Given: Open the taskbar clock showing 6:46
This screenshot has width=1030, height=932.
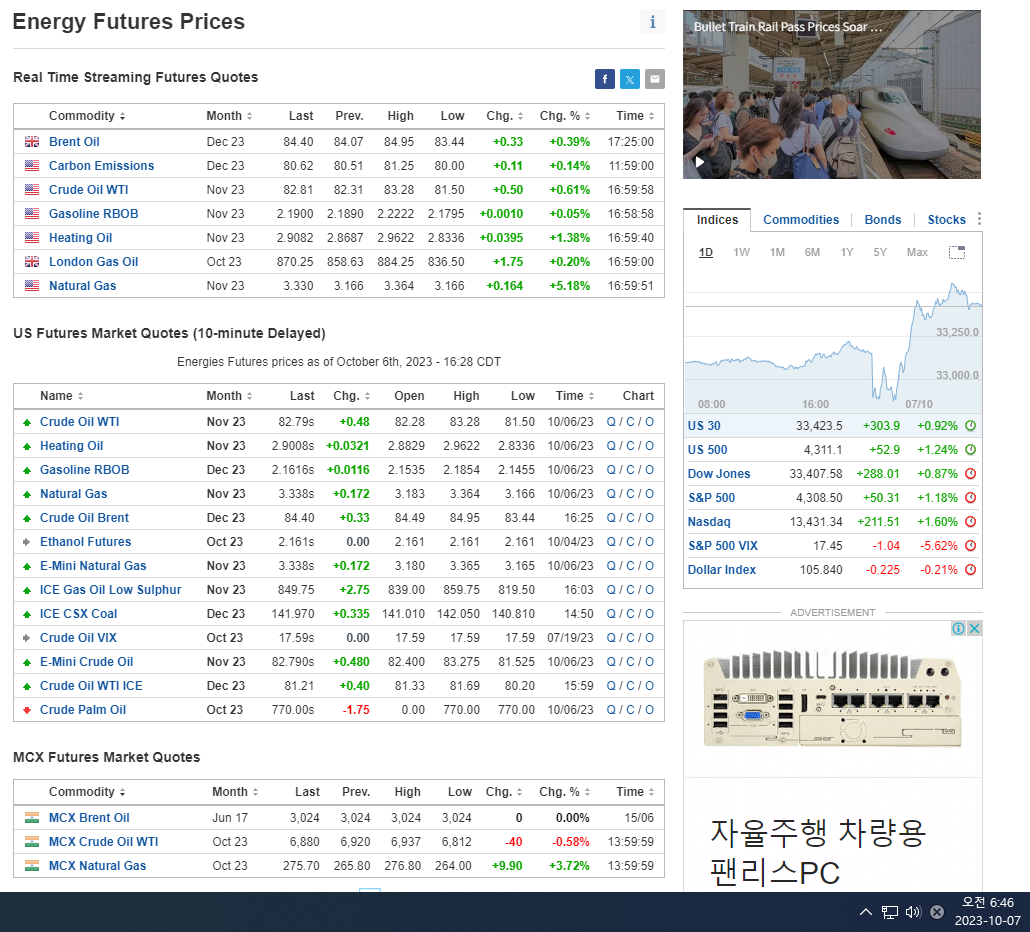Looking at the screenshot, I should (x=987, y=912).
